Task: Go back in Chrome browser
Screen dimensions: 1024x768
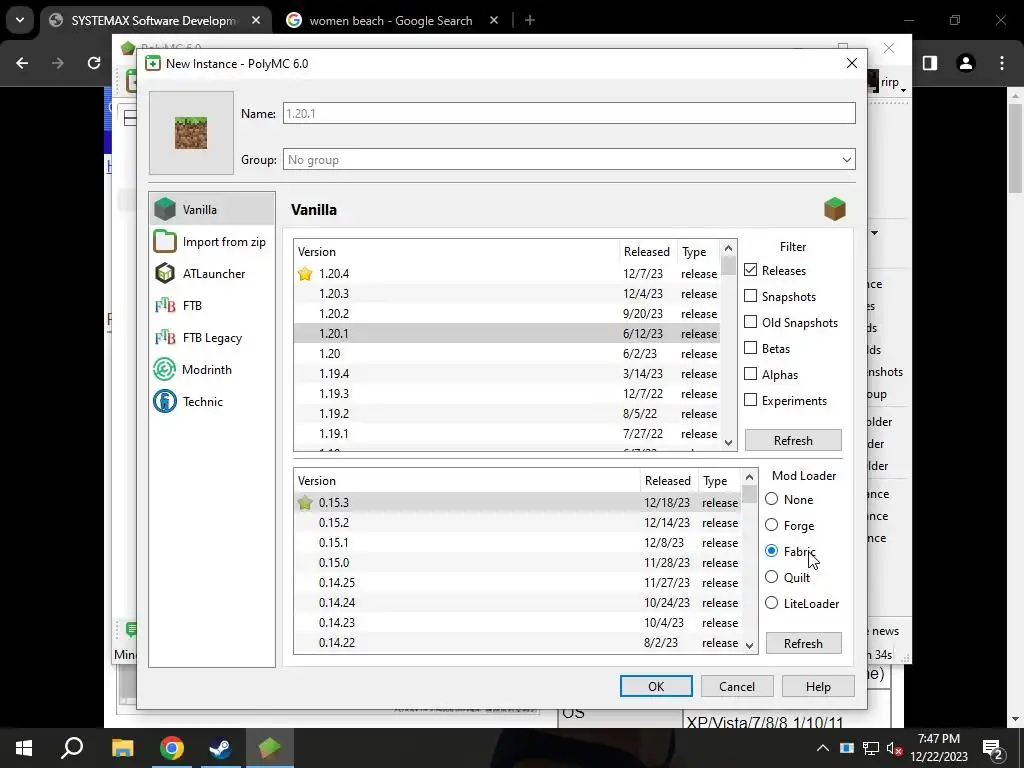Action: pyautogui.click(x=22, y=63)
